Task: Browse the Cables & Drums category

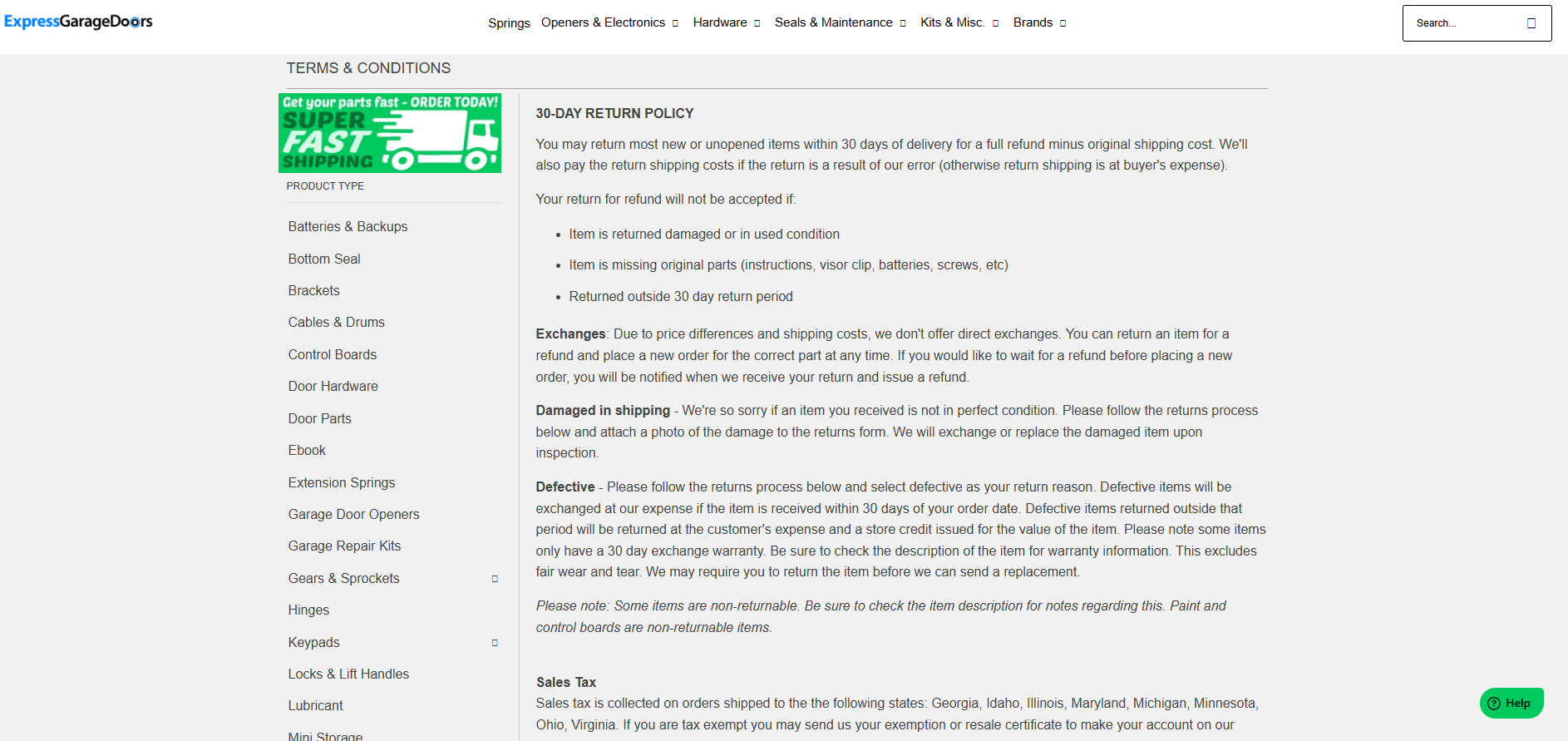Action: 336,322
